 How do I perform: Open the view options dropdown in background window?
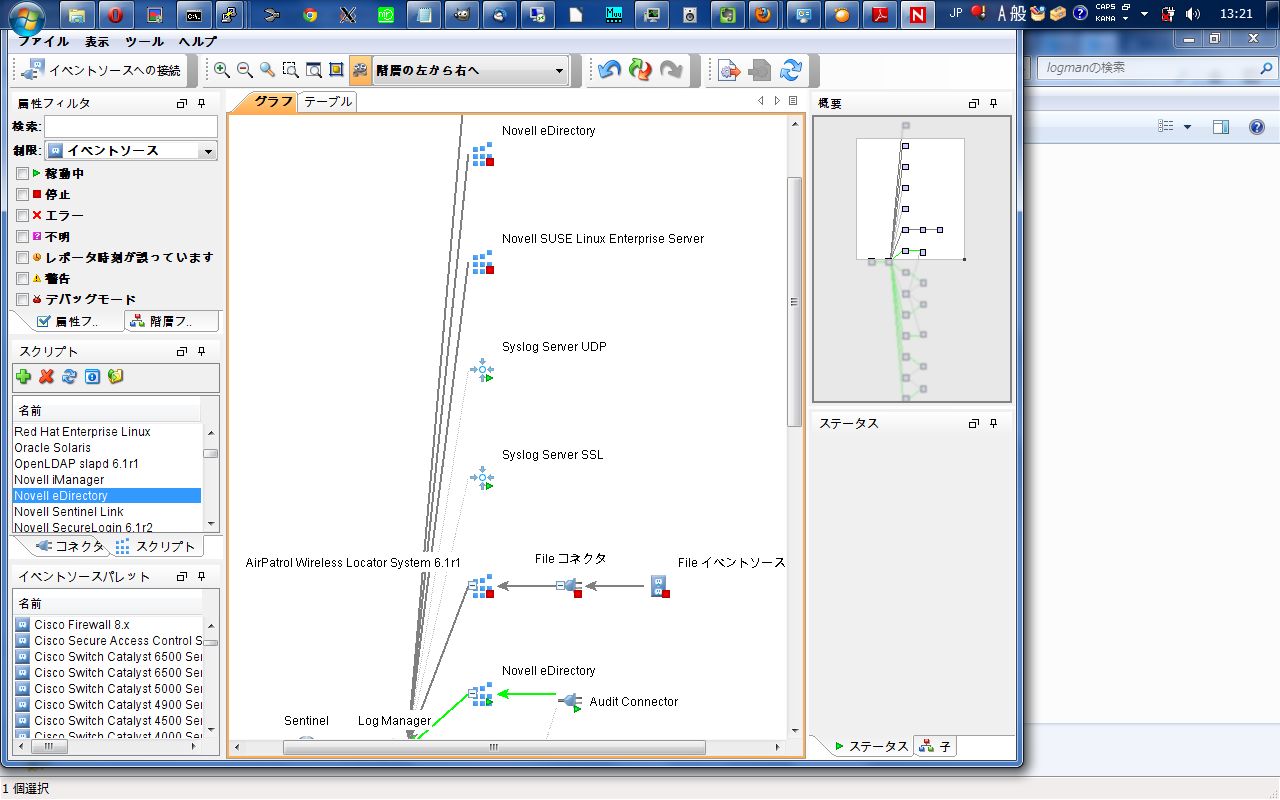(1188, 127)
